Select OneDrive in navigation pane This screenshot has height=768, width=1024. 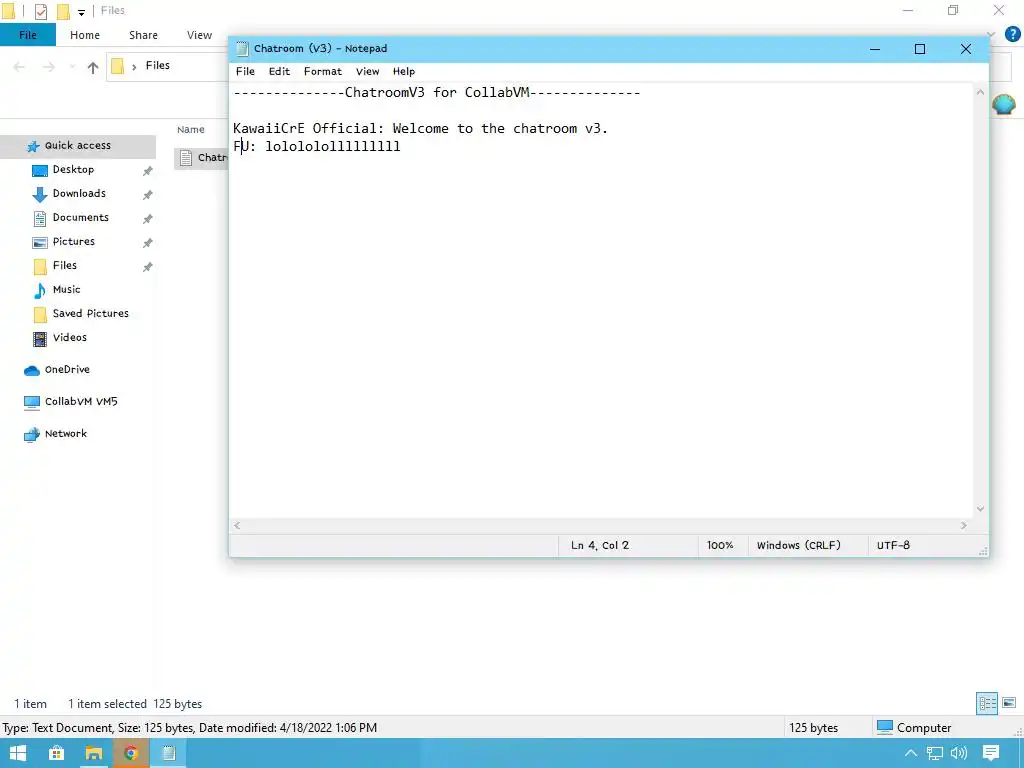67,370
